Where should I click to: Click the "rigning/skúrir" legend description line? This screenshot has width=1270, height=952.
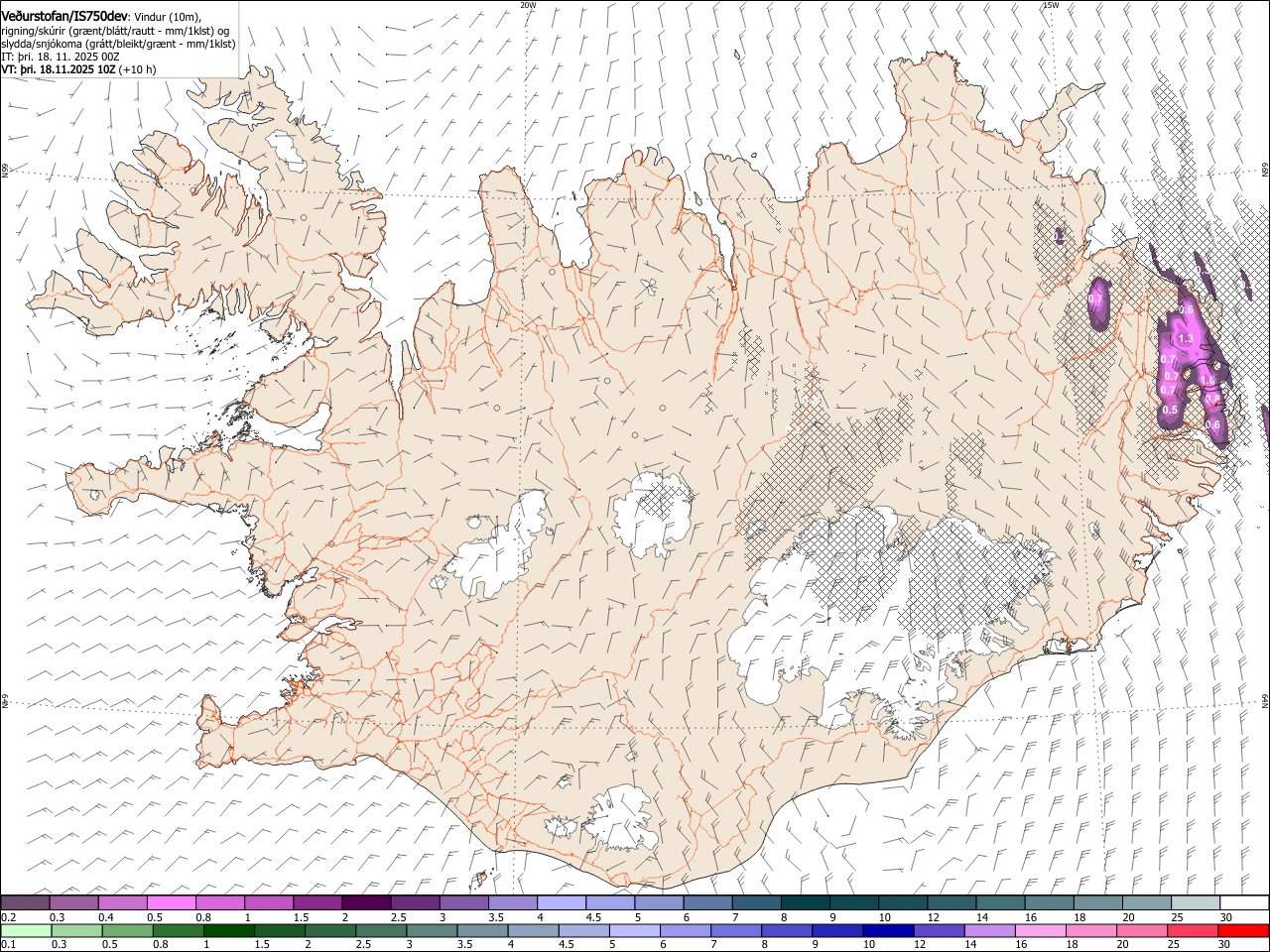pyautogui.click(x=114, y=30)
